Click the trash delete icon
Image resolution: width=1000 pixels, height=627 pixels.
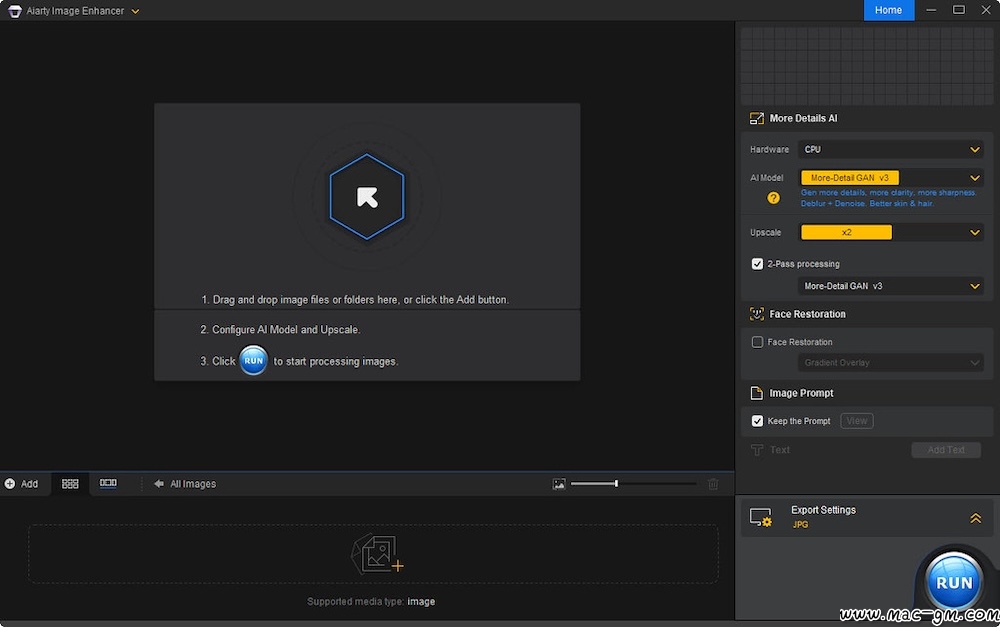[713, 484]
